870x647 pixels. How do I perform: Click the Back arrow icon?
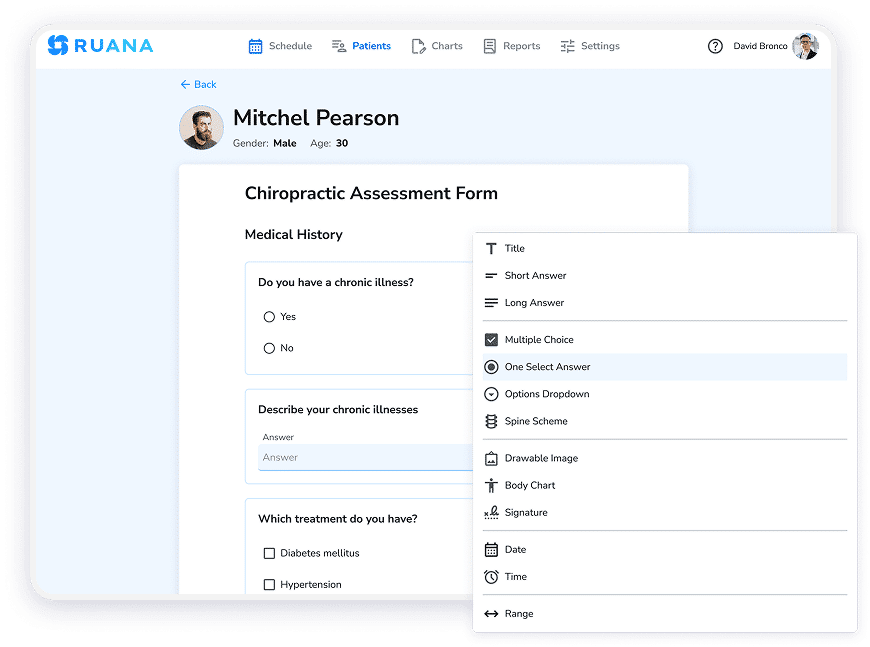(185, 84)
